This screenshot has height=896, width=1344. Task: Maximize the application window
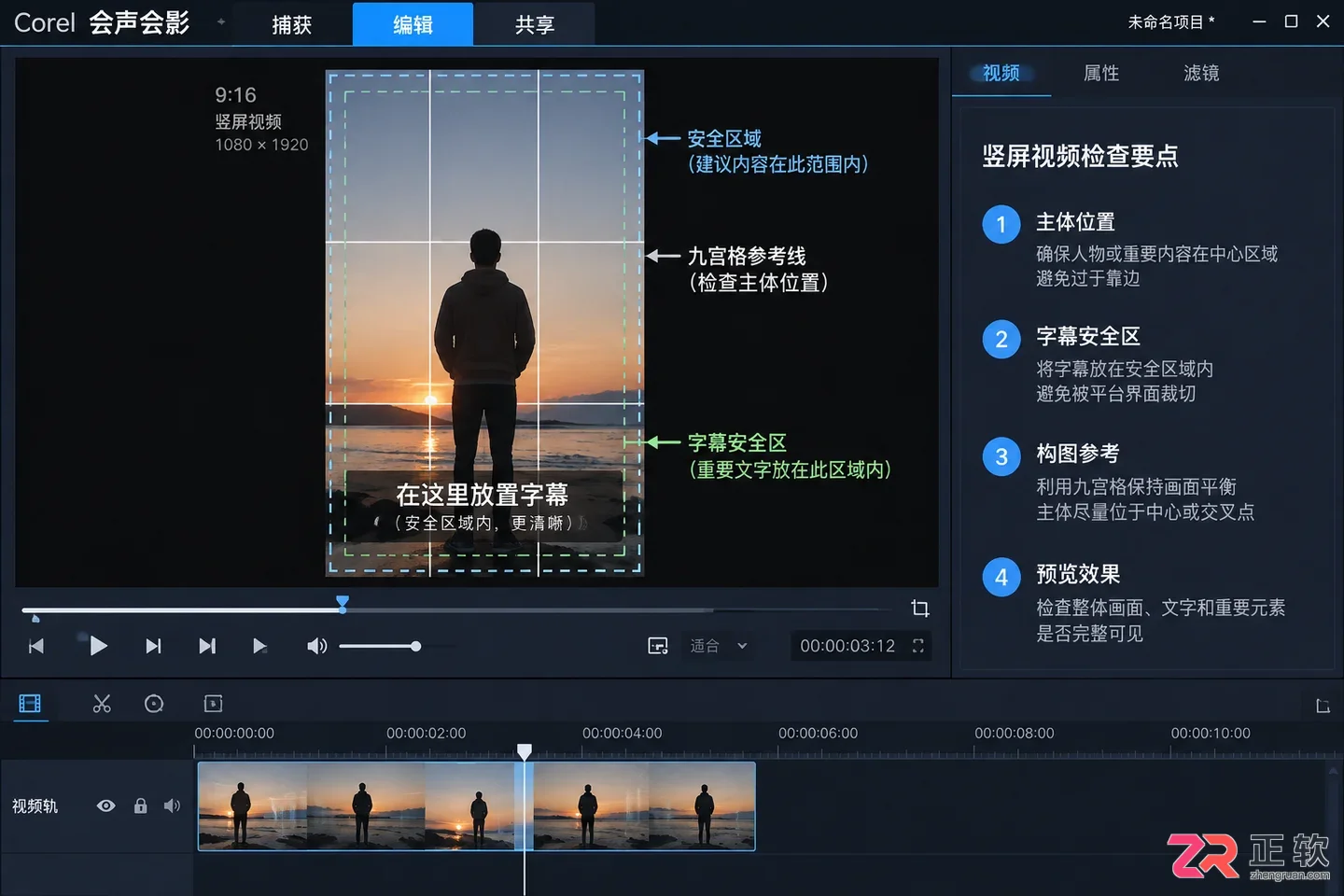point(1291,21)
